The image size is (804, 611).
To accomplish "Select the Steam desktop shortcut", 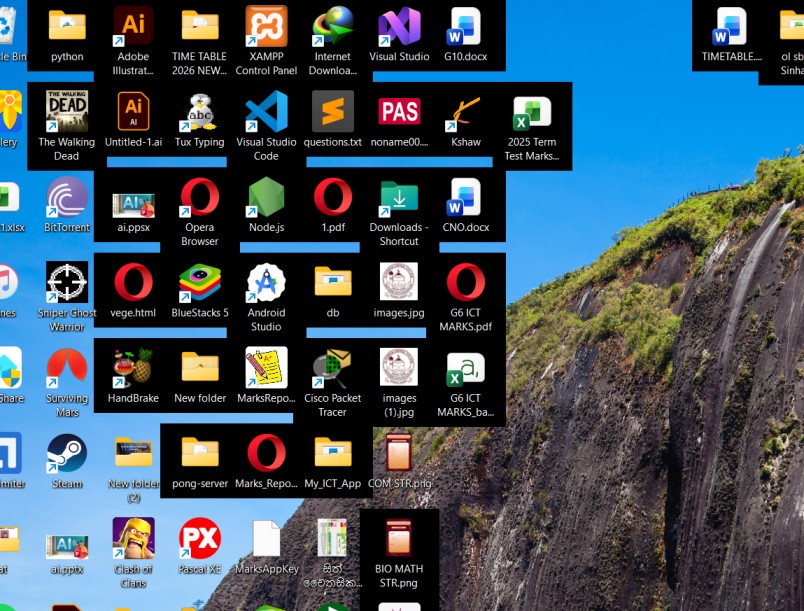I will (67, 453).
